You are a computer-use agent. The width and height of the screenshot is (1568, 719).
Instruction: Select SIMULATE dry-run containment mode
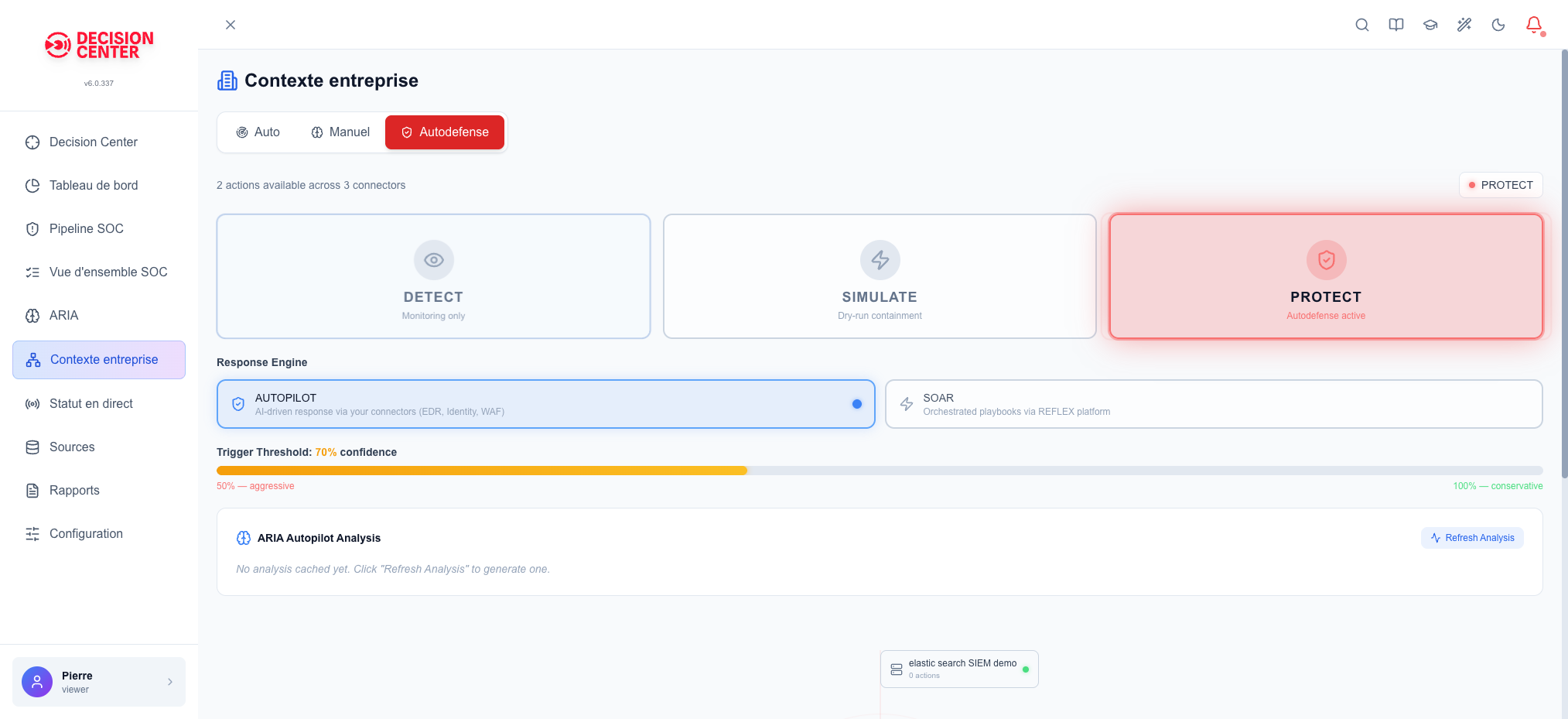pyautogui.click(x=880, y=276)
